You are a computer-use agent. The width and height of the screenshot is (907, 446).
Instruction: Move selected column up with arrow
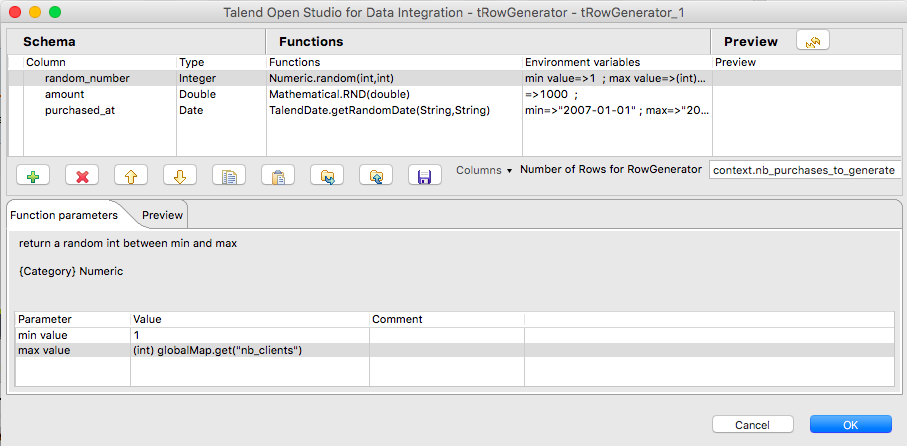(131, 175)
